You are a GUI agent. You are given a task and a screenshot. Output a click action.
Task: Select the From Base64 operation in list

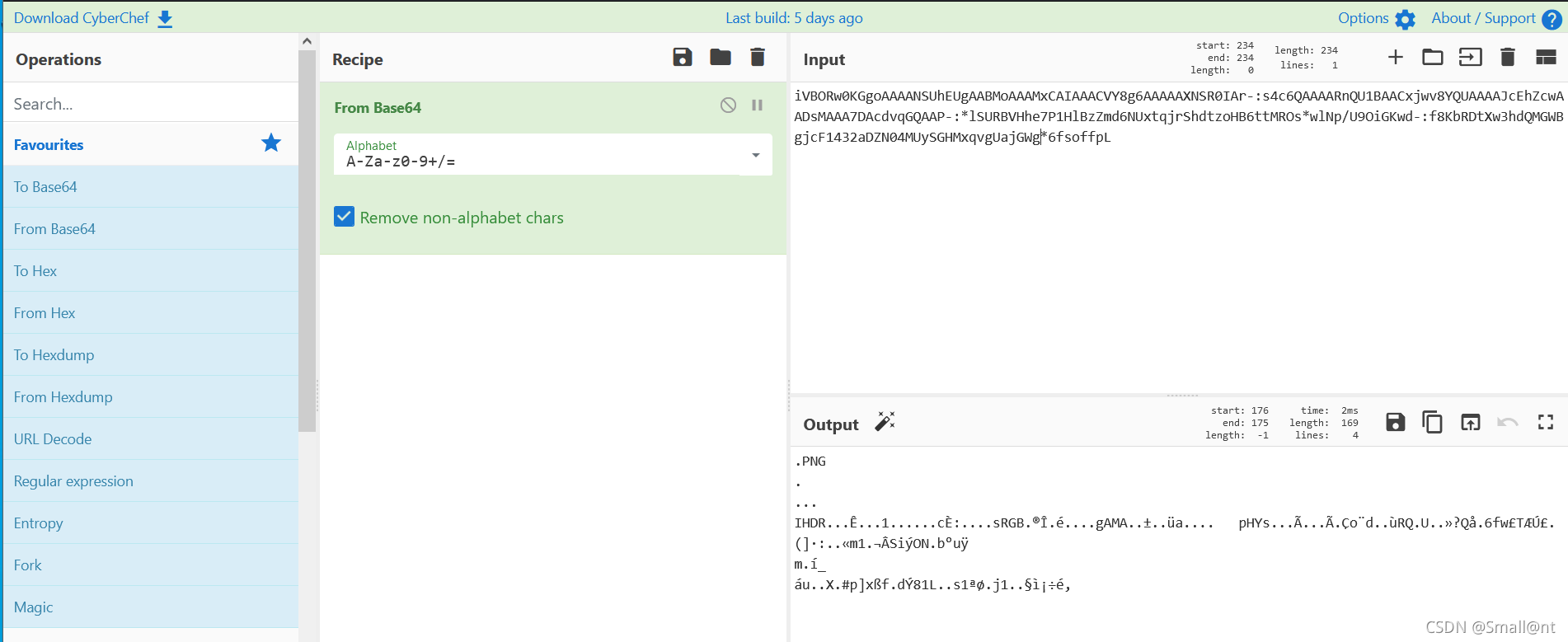(x=151, y=229)
